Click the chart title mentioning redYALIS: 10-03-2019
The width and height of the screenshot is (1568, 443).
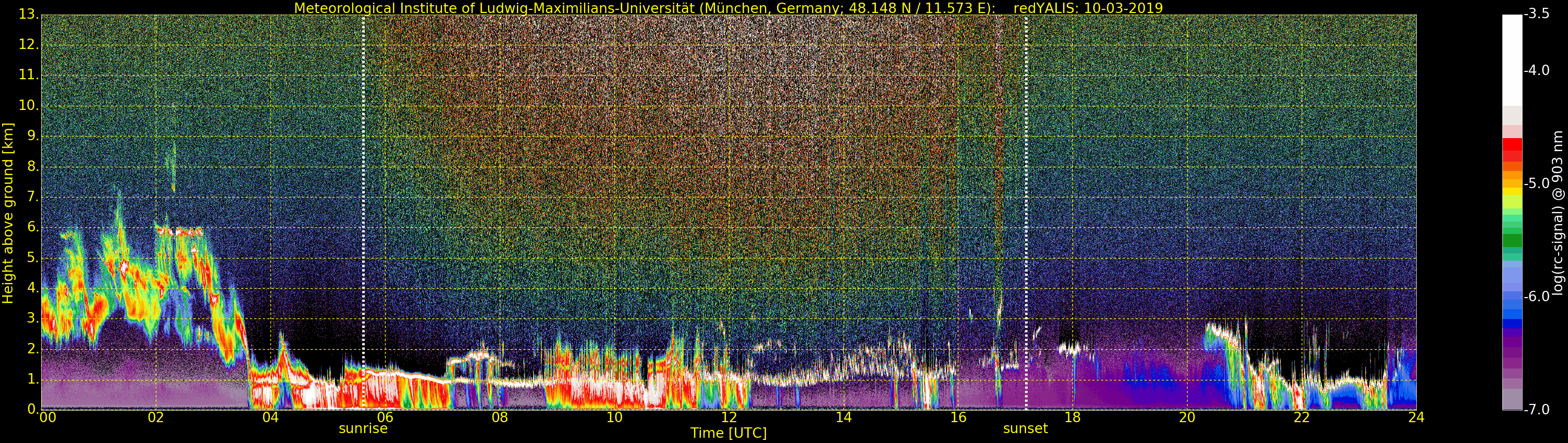[728, 8]
